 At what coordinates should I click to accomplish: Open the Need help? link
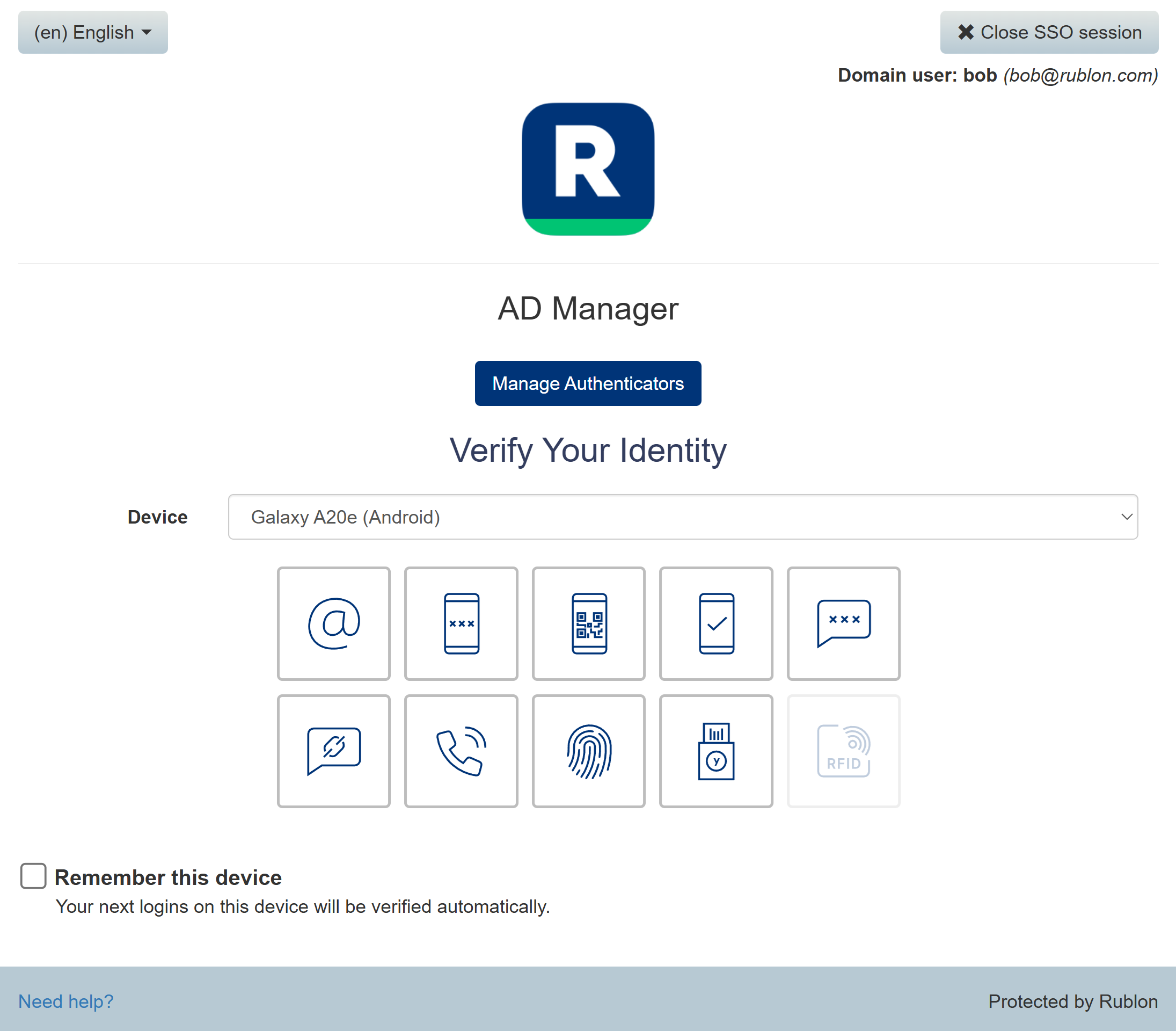[65, 1001]
